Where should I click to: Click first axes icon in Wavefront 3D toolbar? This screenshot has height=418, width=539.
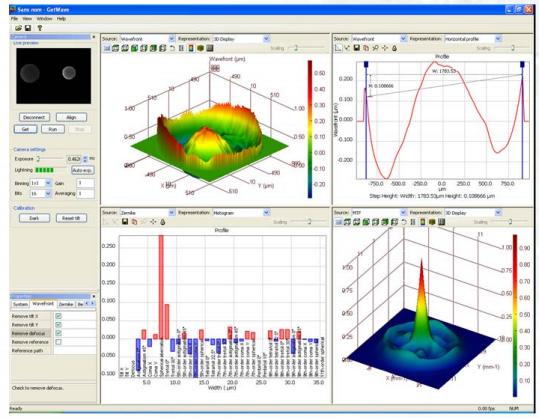(x=107, y=48)
